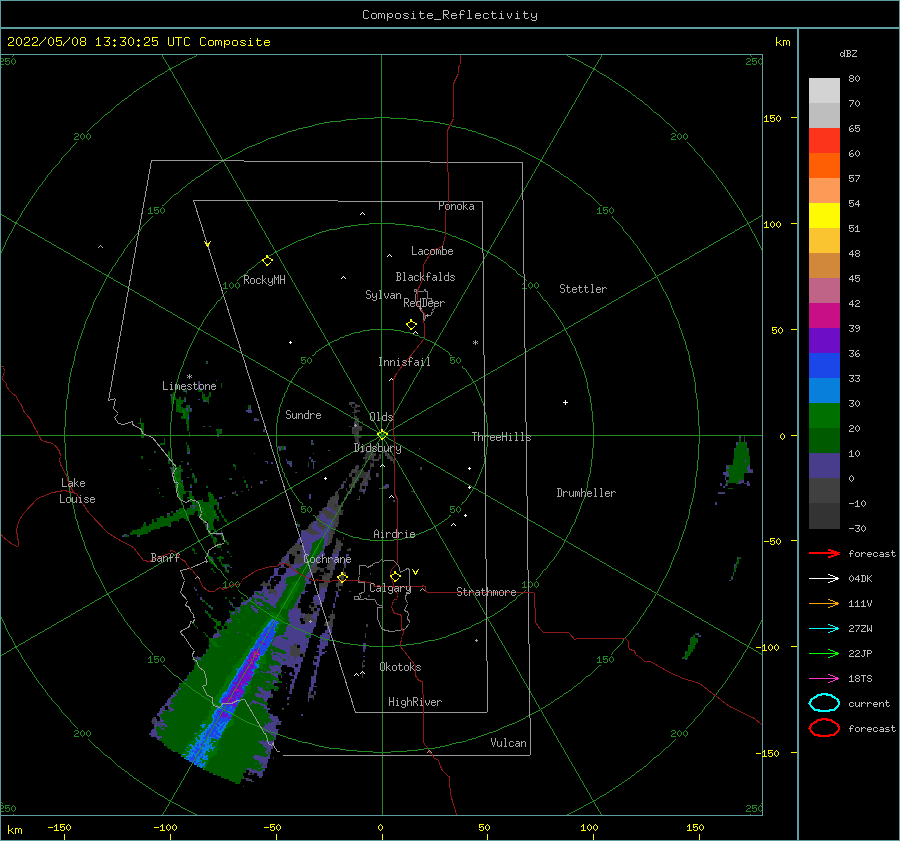Viewport: 900px width, 841px height.
Task: Click the radar center diamond near Olds
Action: click(x=382, y=435)
